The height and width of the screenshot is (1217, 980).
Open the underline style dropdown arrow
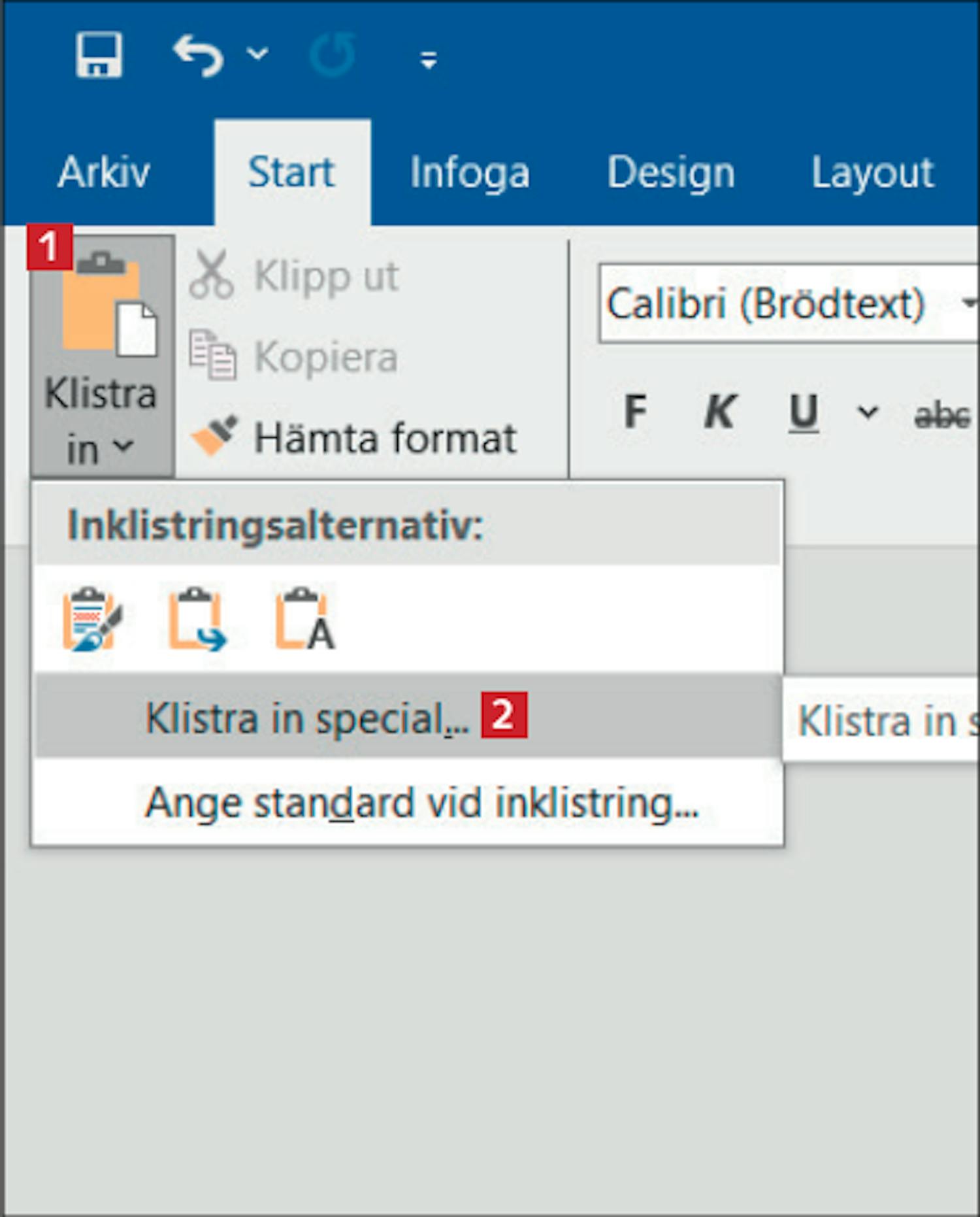pyautogui.click(x=868, y=412)
